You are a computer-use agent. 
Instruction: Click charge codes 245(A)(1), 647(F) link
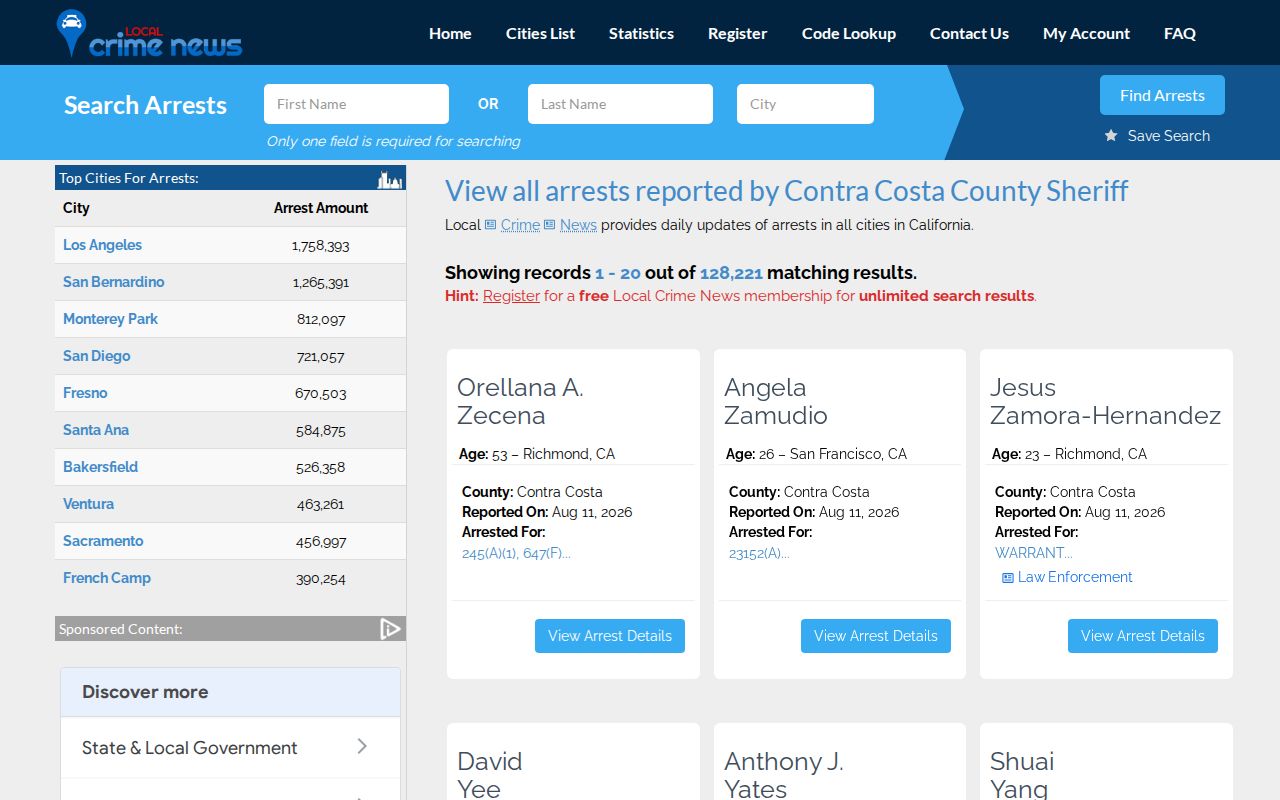coord(516,553)
